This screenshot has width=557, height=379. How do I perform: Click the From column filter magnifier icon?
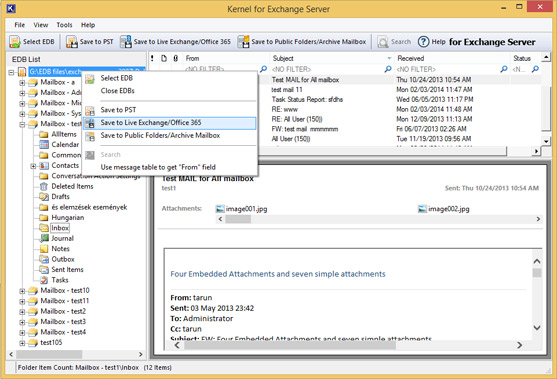click(263, 69)
